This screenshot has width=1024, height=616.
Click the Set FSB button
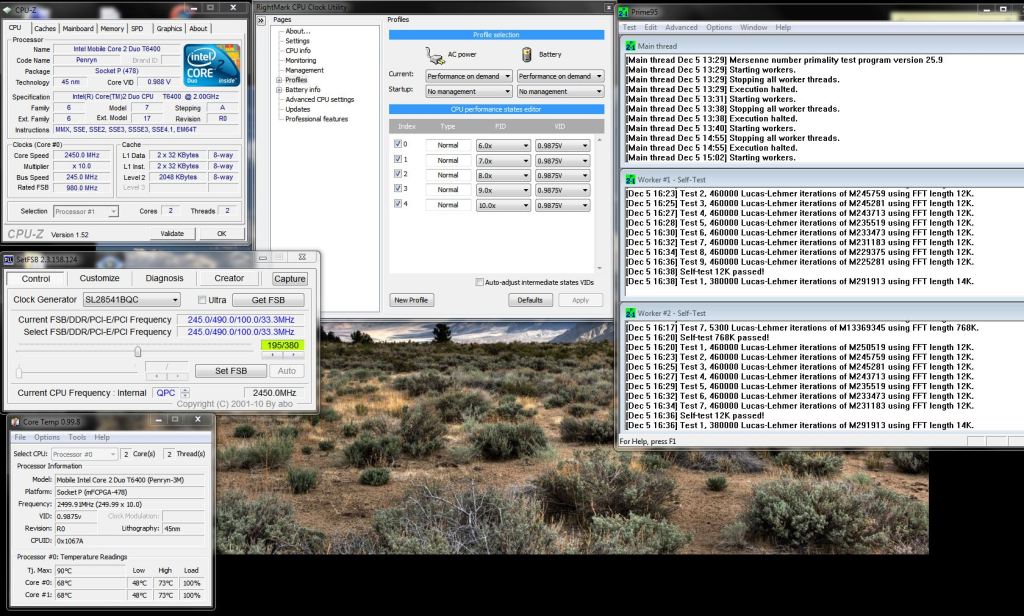coord(231,371)
